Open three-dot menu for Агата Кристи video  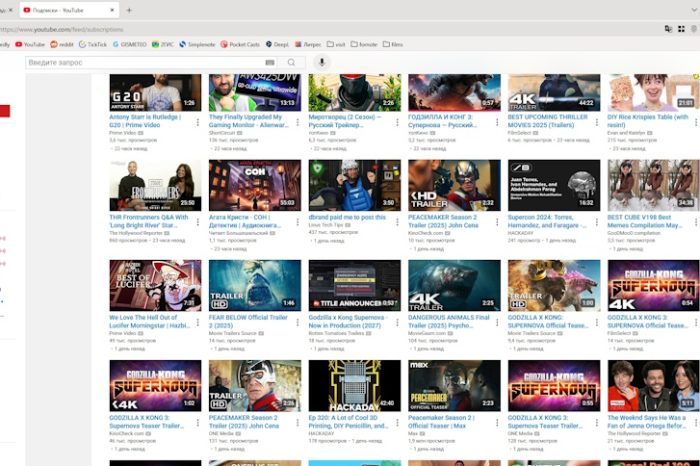(x=297, y=222)
